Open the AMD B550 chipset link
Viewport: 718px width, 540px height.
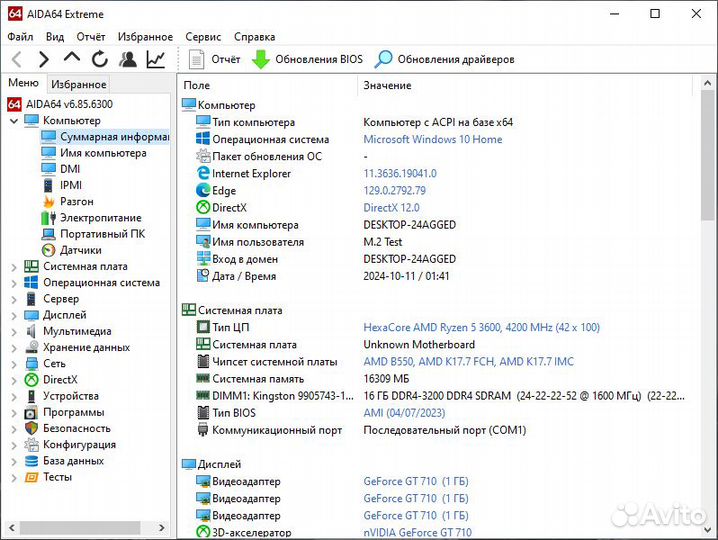pyautogui.click(x=468, y=362)
